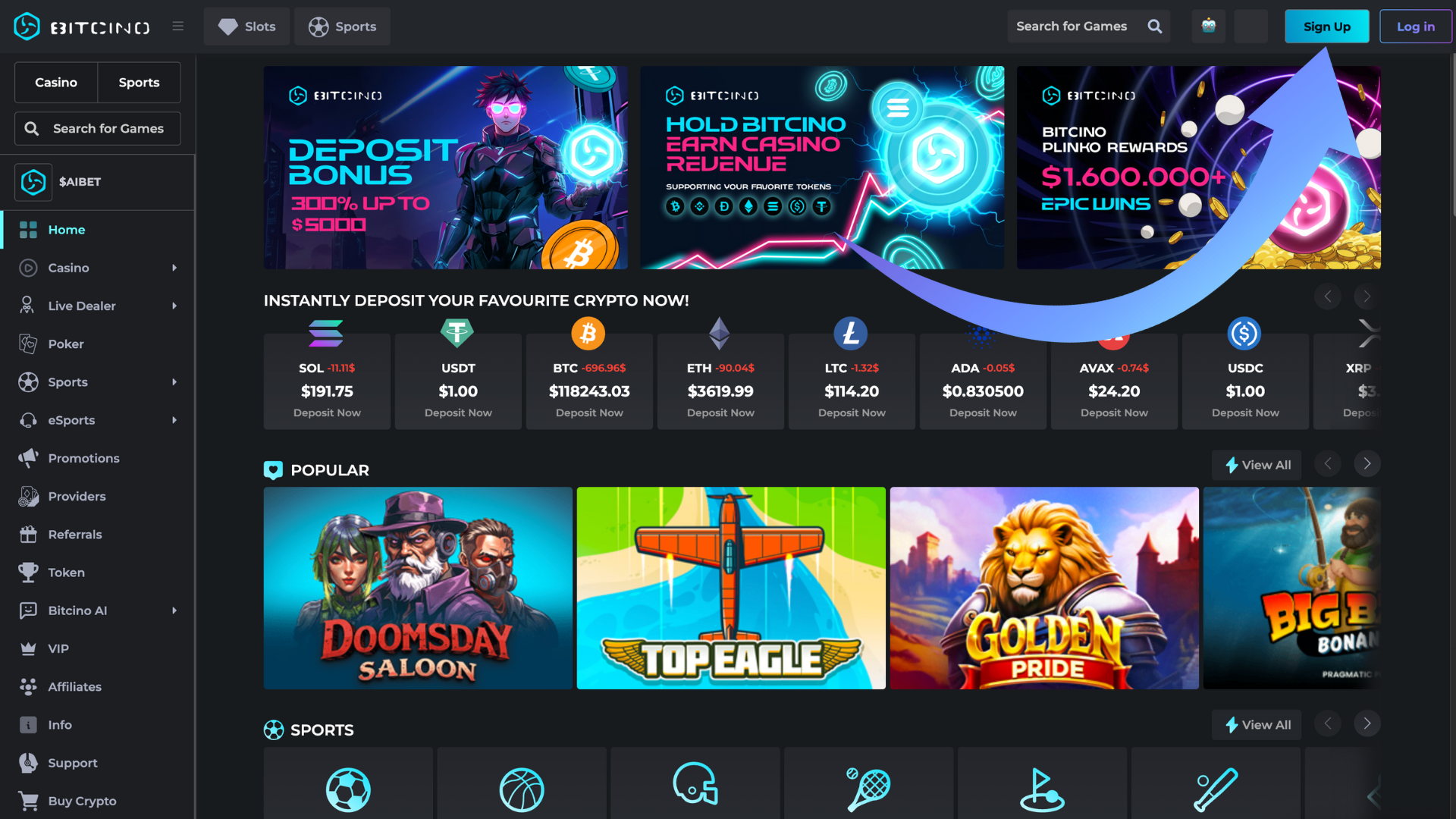Open the robot chat icon in header
This screenshot has width=1456, height=819.
coord(1209,27)
